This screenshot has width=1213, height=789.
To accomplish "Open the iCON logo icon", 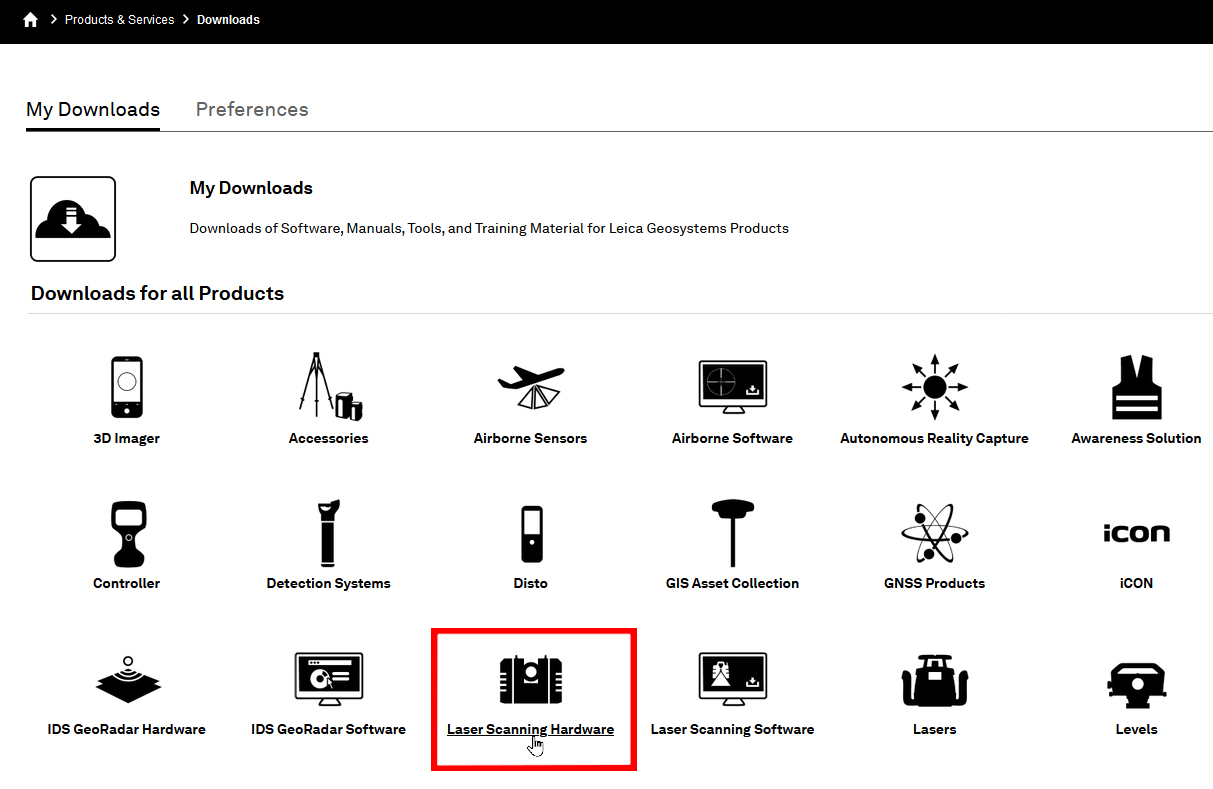I will click(1137, 533).
